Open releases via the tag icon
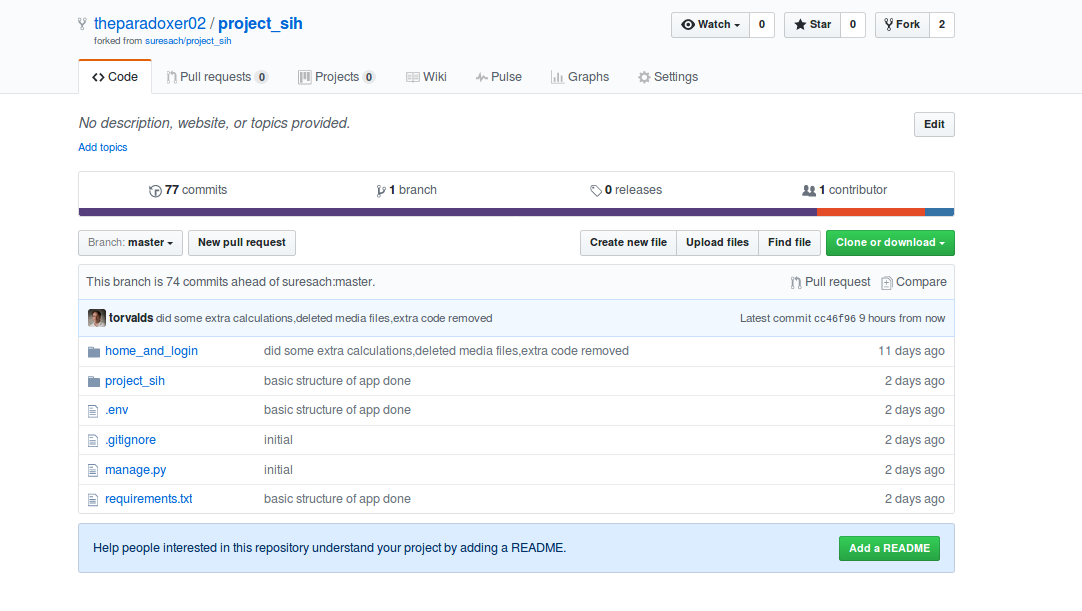1082x611 pixels. point(597,190)
